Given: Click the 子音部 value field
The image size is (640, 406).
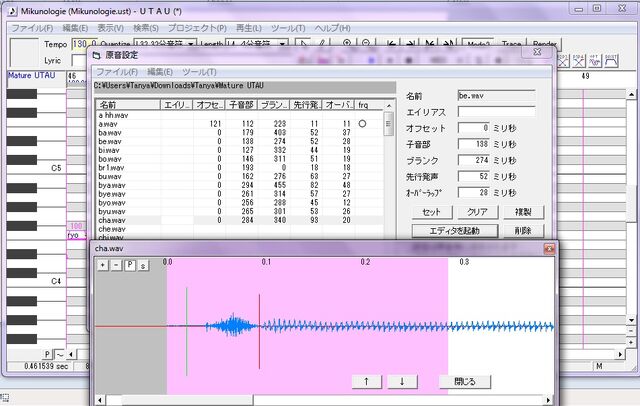Looking at the screenshot, I should point(473,144).
